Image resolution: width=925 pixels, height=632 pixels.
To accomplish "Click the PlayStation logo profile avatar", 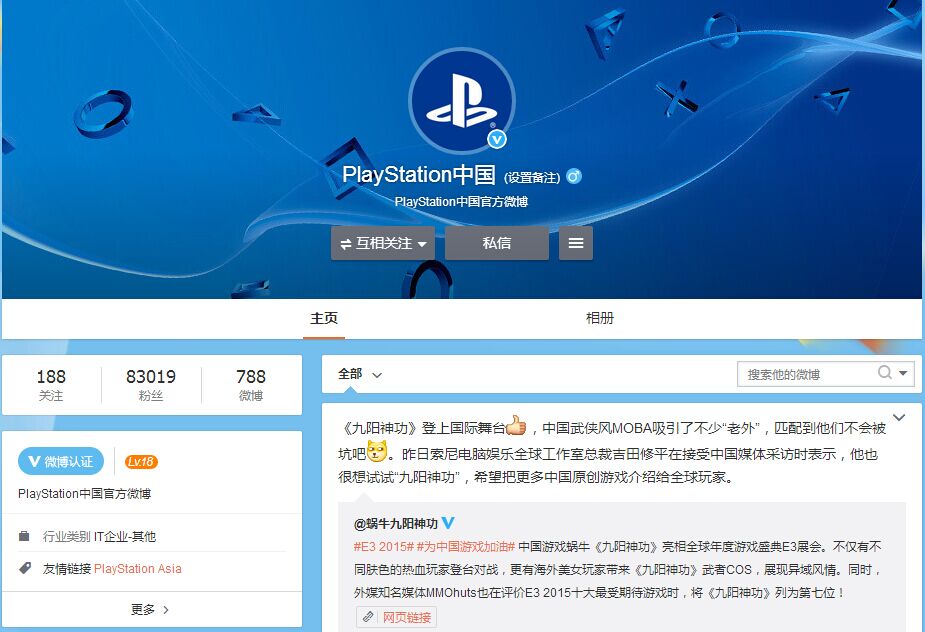I will tap(461, 100).
